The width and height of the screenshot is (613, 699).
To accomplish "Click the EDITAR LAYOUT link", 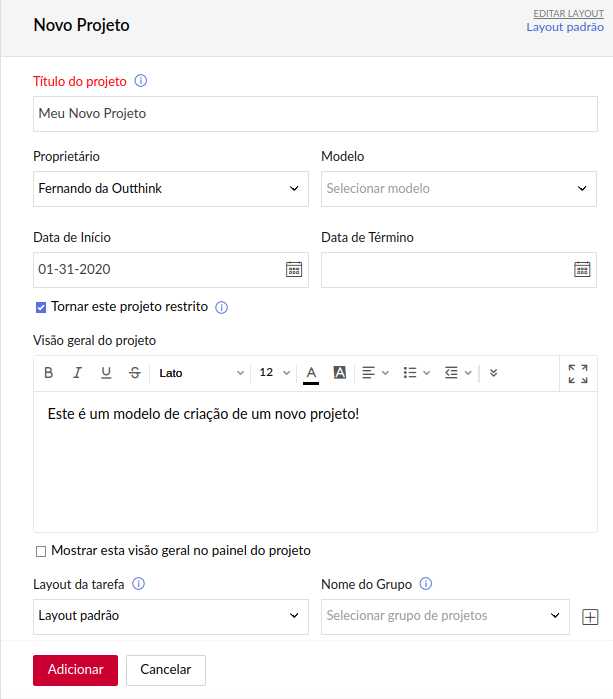I will pos(568,14).
